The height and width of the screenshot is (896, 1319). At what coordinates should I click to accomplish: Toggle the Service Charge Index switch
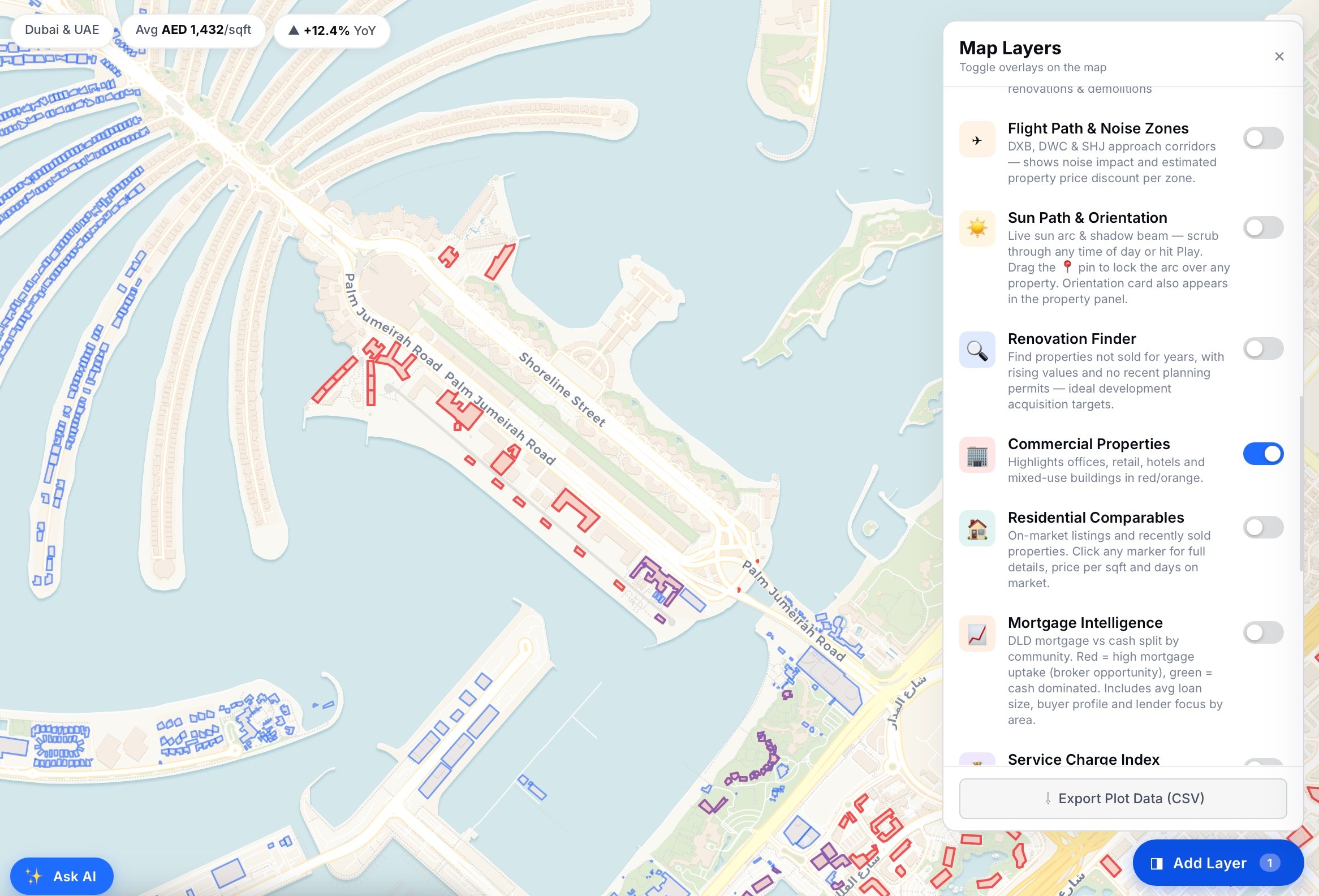tap(1263, 762)
